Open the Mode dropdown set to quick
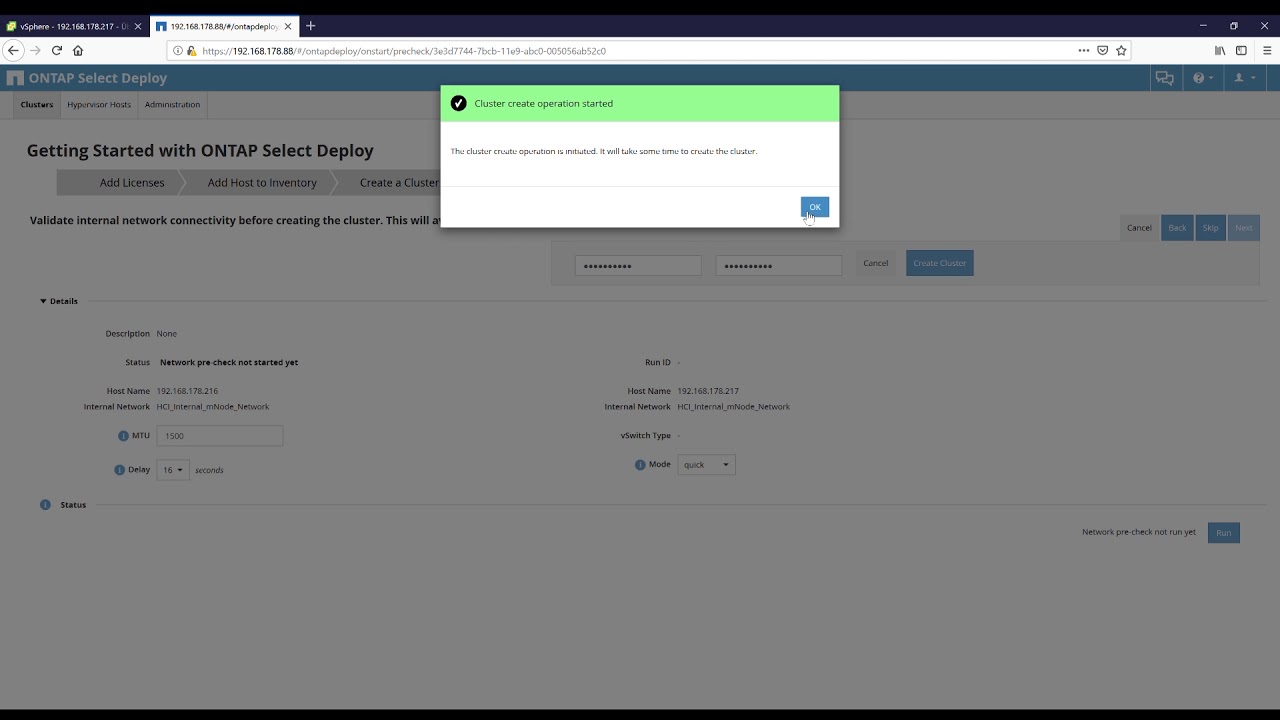Image resolution: width=1280 pixels, height=720 pixels. click(x=706, y=464)
